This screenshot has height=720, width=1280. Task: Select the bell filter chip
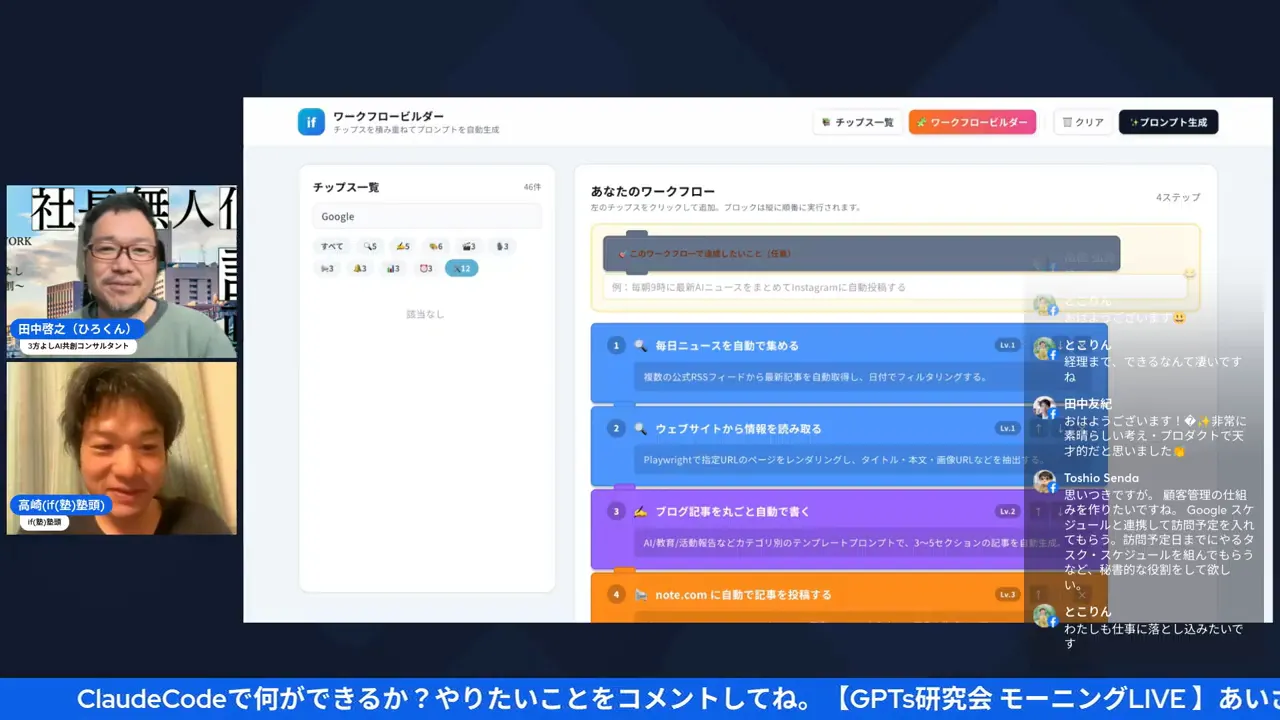click(x=360, y=268)
